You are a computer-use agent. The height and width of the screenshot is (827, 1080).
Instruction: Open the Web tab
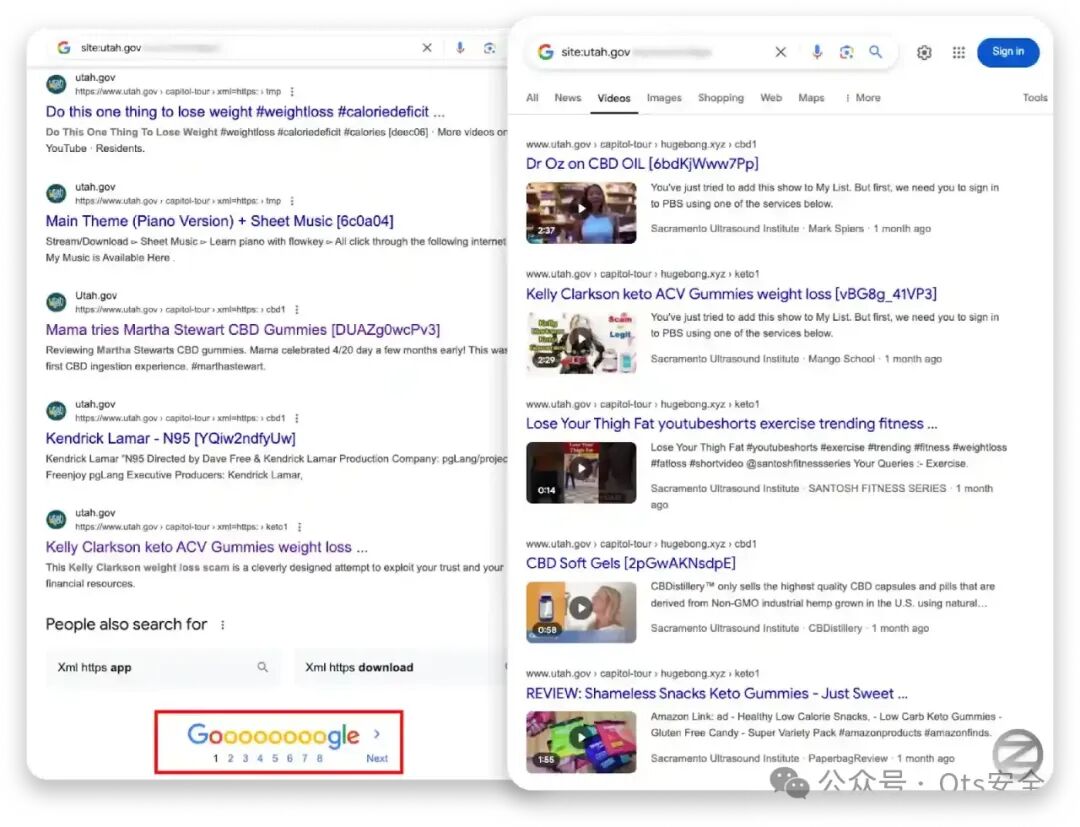tap(771, 98)
